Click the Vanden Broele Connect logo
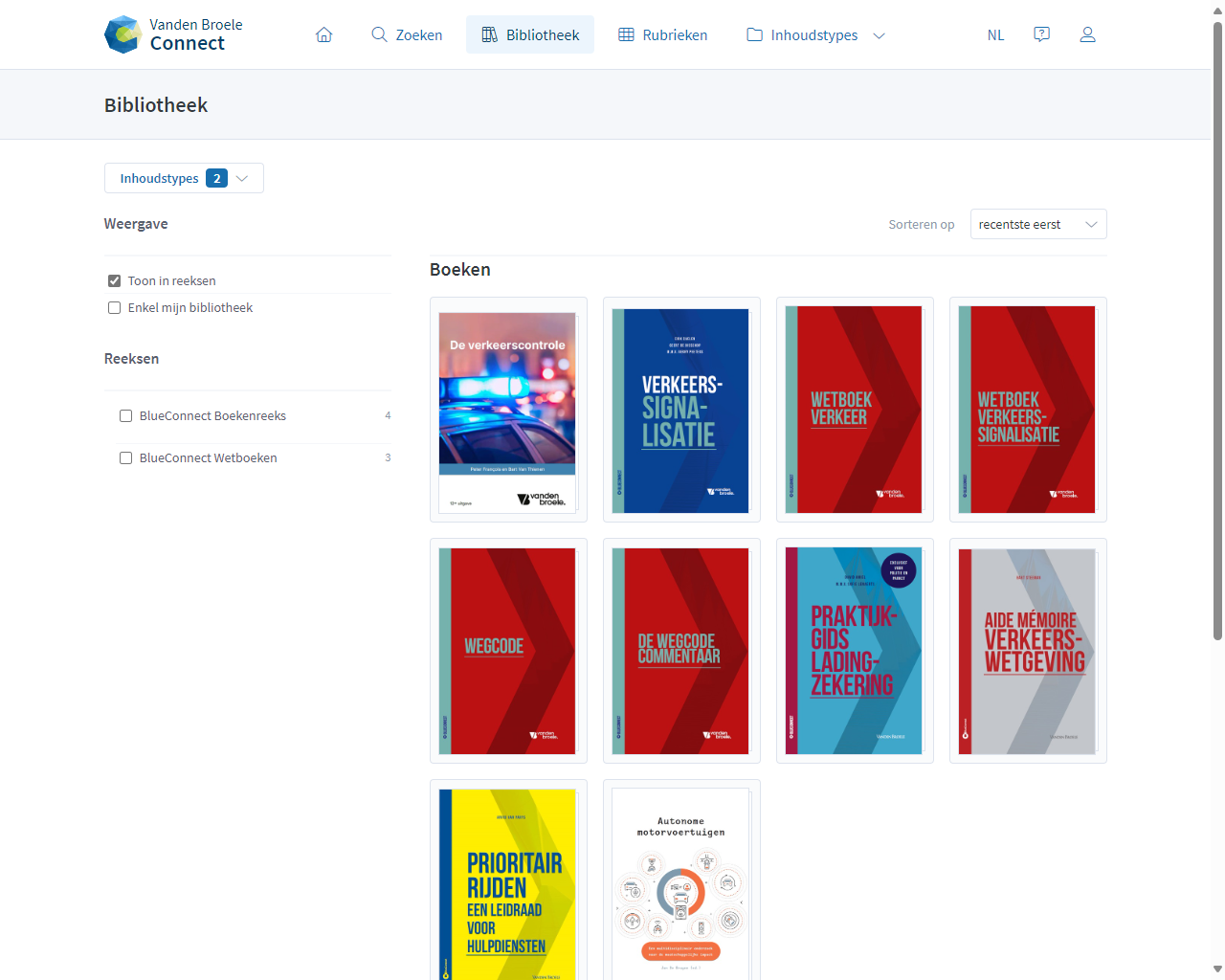Viewport: 1225px width, 980px height. point(173,34)
